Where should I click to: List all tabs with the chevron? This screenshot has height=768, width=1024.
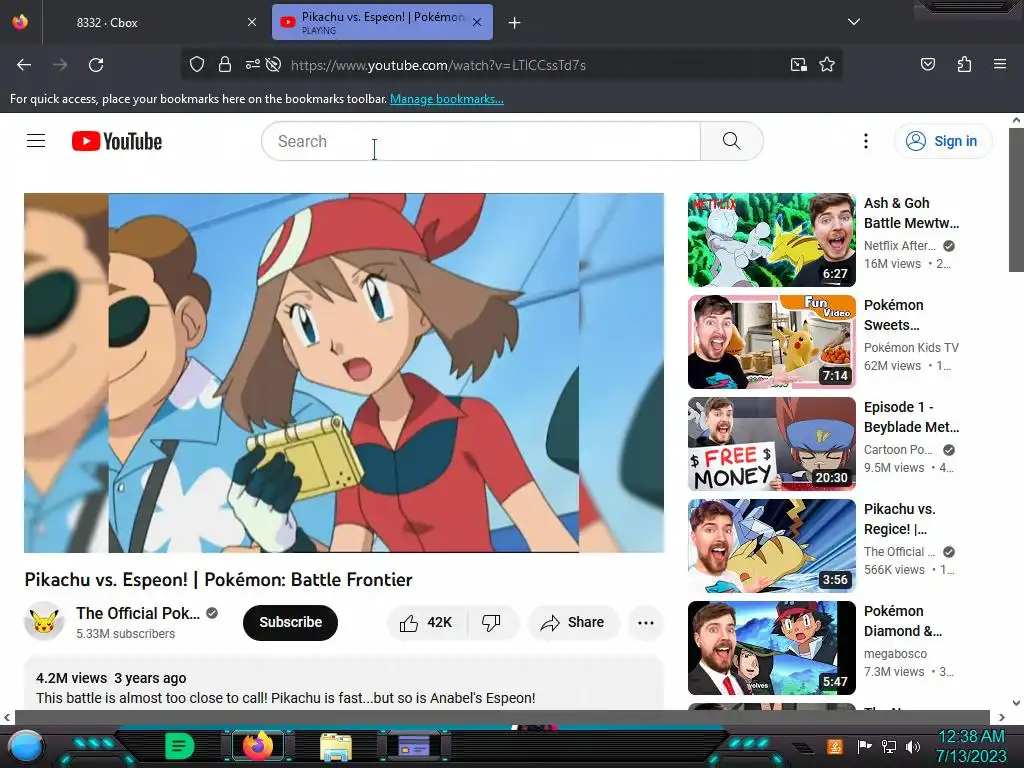coord(854,22)
